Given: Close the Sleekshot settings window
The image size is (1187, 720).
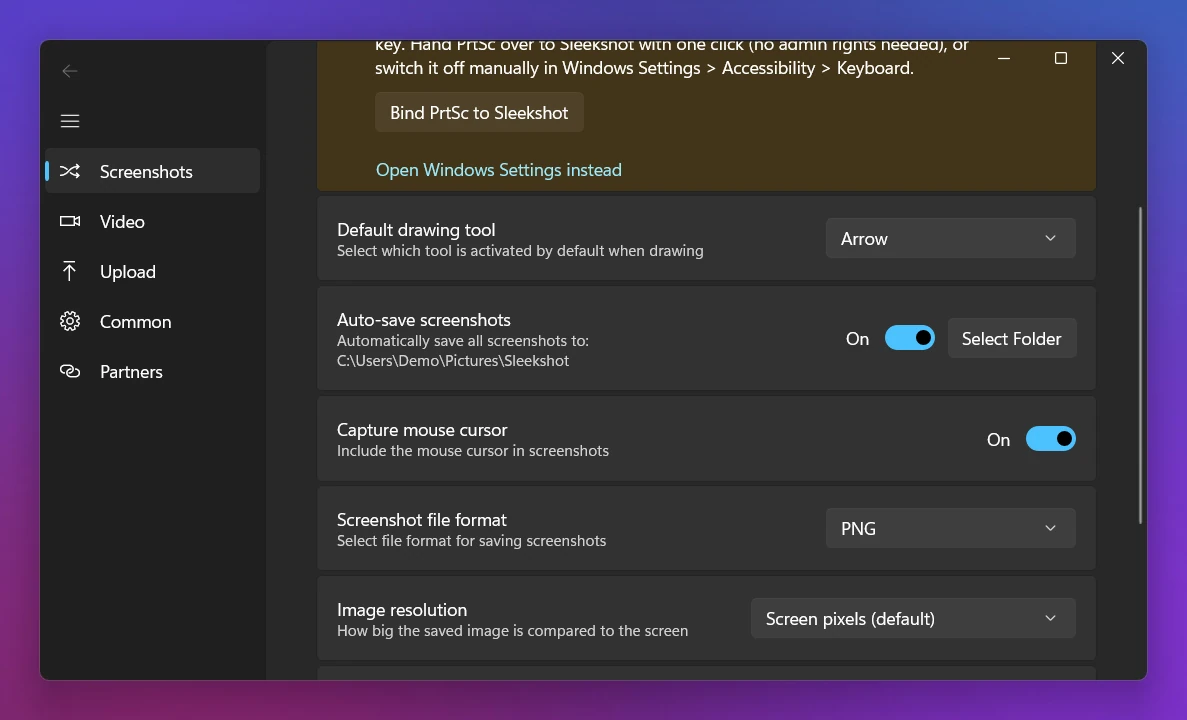Looking at the screenshot, I should 1117,58.
